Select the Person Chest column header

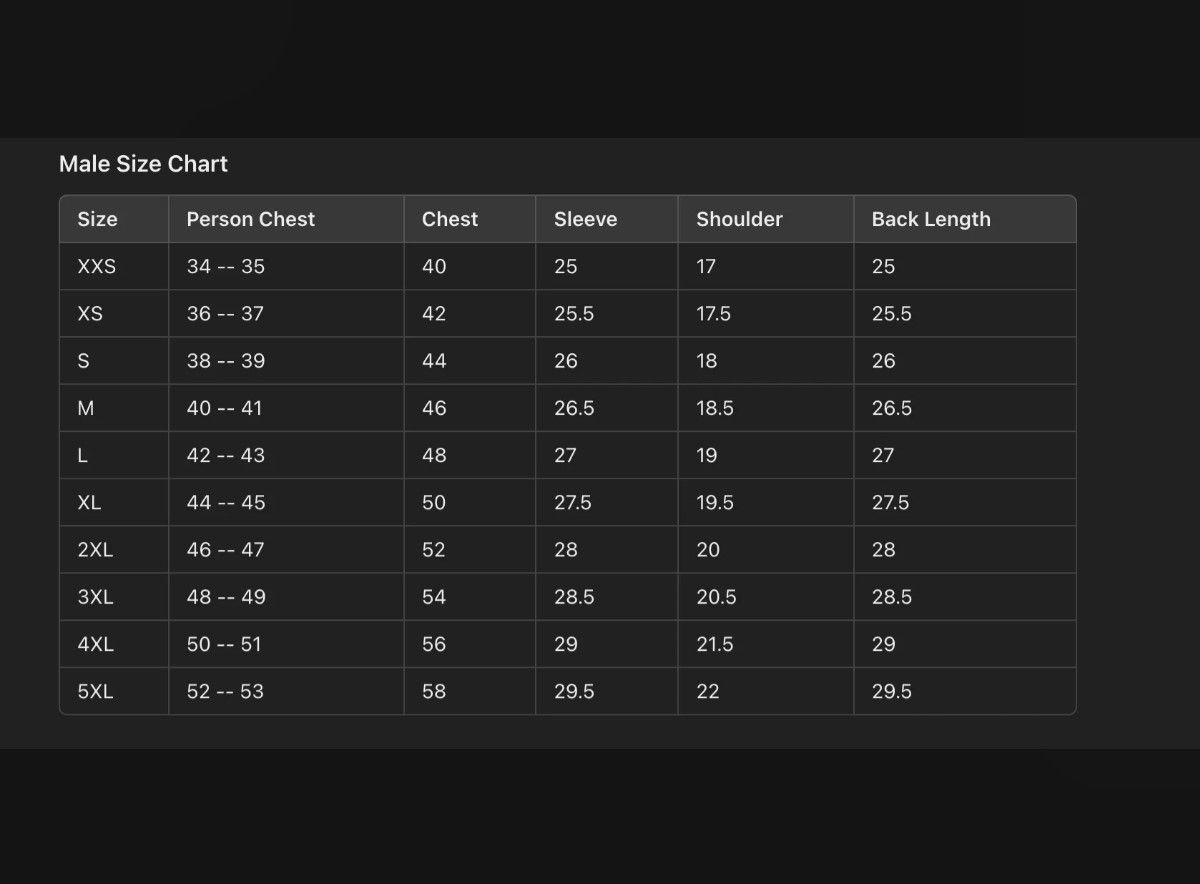[250, 219]
